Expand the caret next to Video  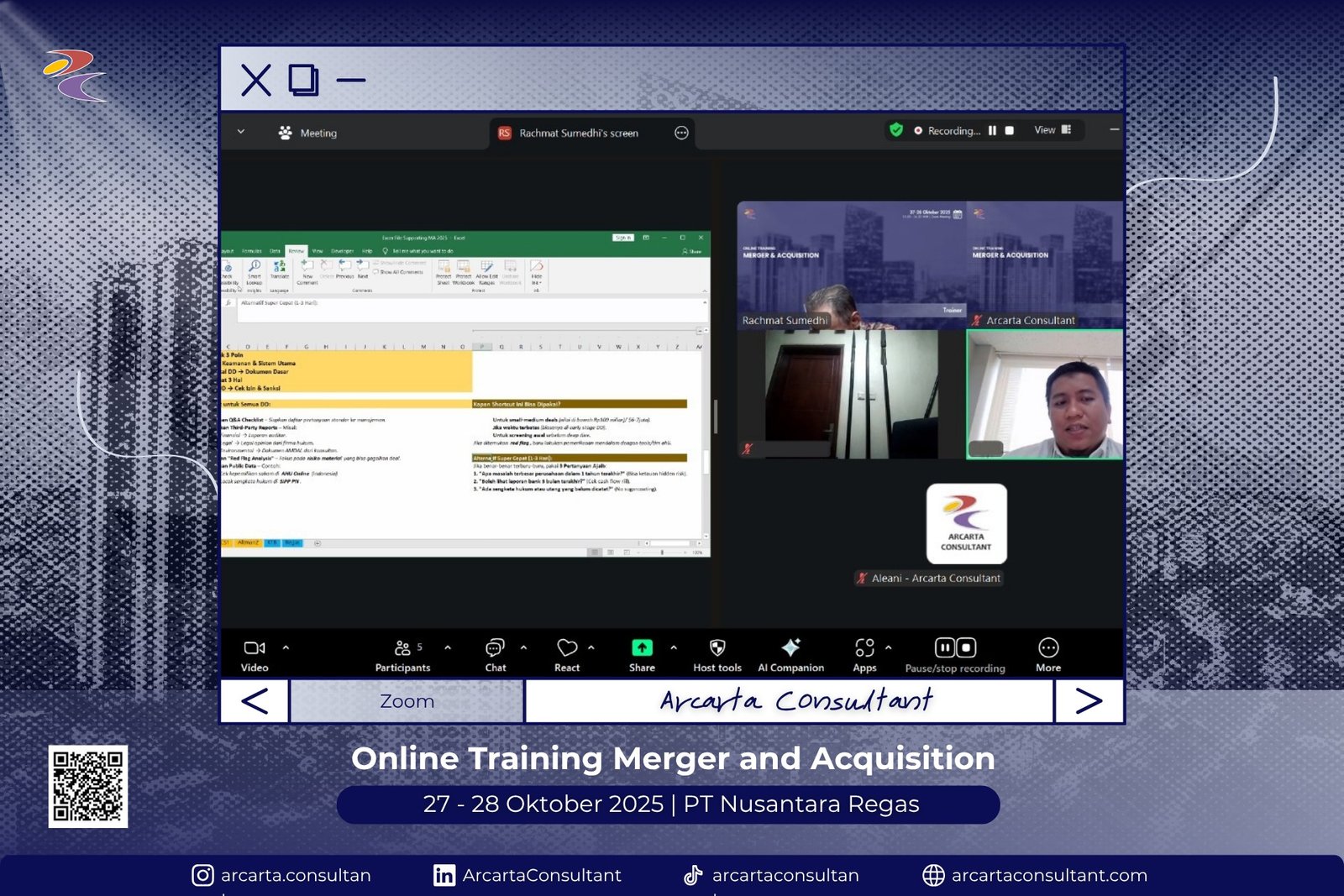pos(286,647)
